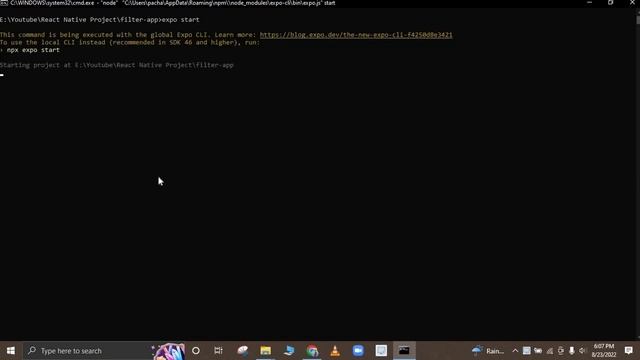Open File Explorer from the taskbar
This screenshot has width=640, height=360.
(266, 351)
